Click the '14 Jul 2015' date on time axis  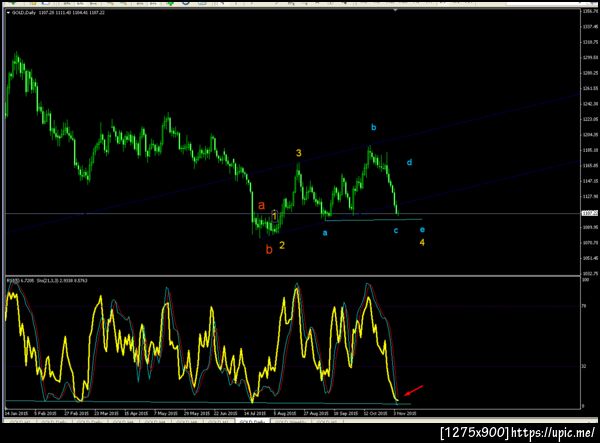tap(255, 414)
